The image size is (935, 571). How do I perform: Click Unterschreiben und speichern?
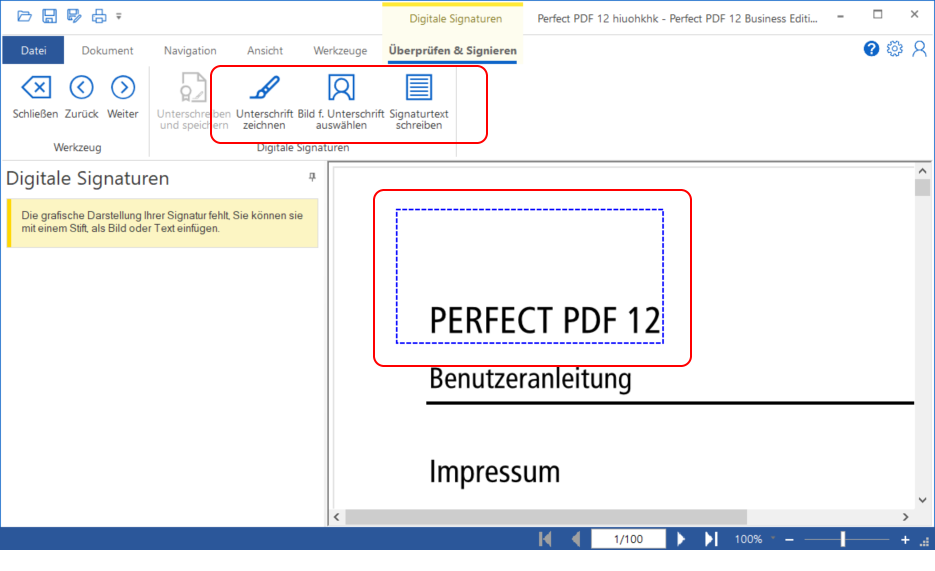coord(193,101)
